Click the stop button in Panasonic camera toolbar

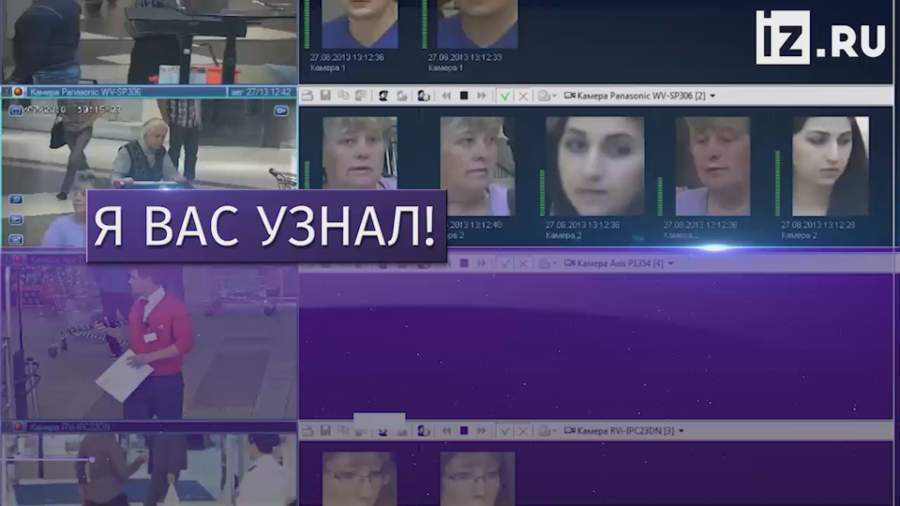click(x=463, y=95)
